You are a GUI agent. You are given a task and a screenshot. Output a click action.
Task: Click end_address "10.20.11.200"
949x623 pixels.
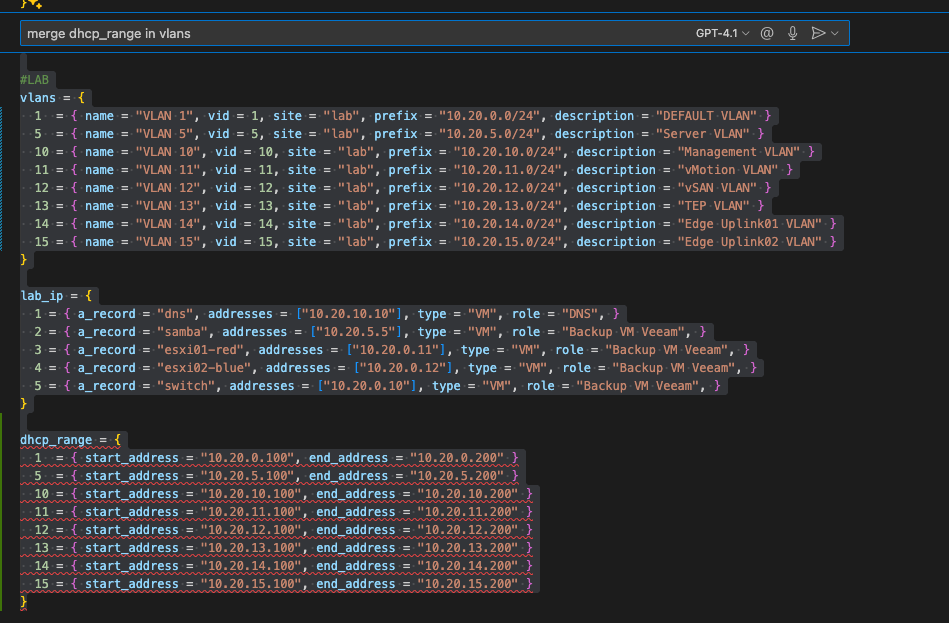468,512
